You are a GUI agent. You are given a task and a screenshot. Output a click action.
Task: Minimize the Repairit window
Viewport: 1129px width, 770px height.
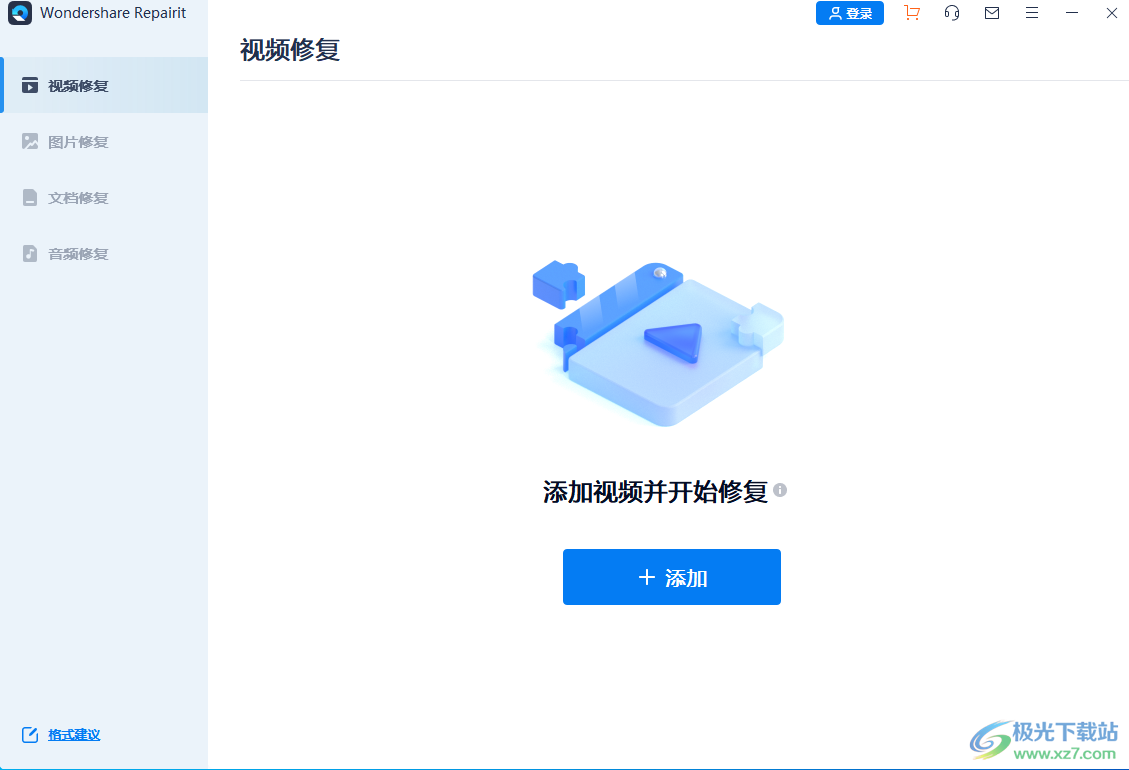1071,13
